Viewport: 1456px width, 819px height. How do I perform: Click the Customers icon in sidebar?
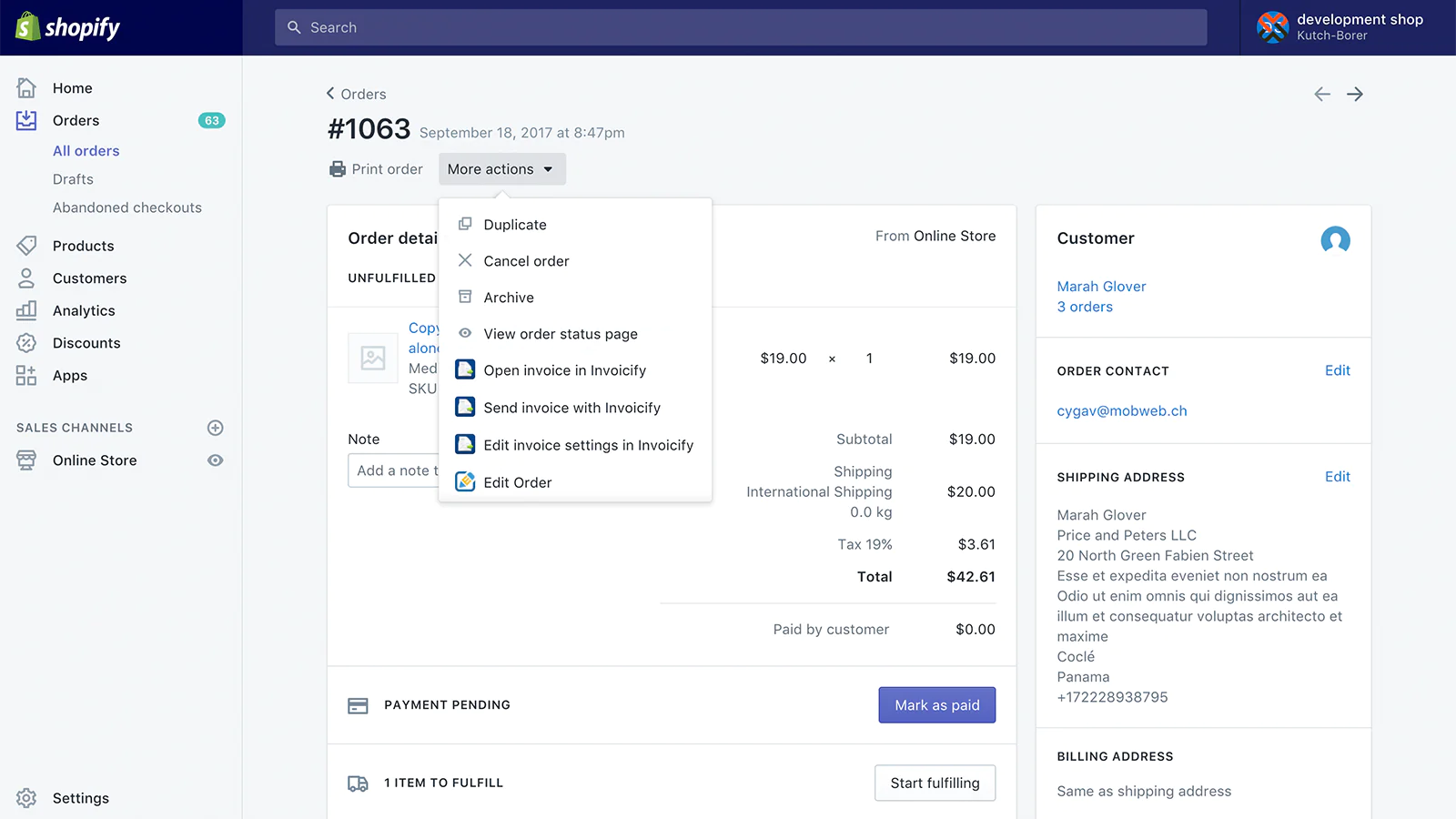(x=26, y=278)
